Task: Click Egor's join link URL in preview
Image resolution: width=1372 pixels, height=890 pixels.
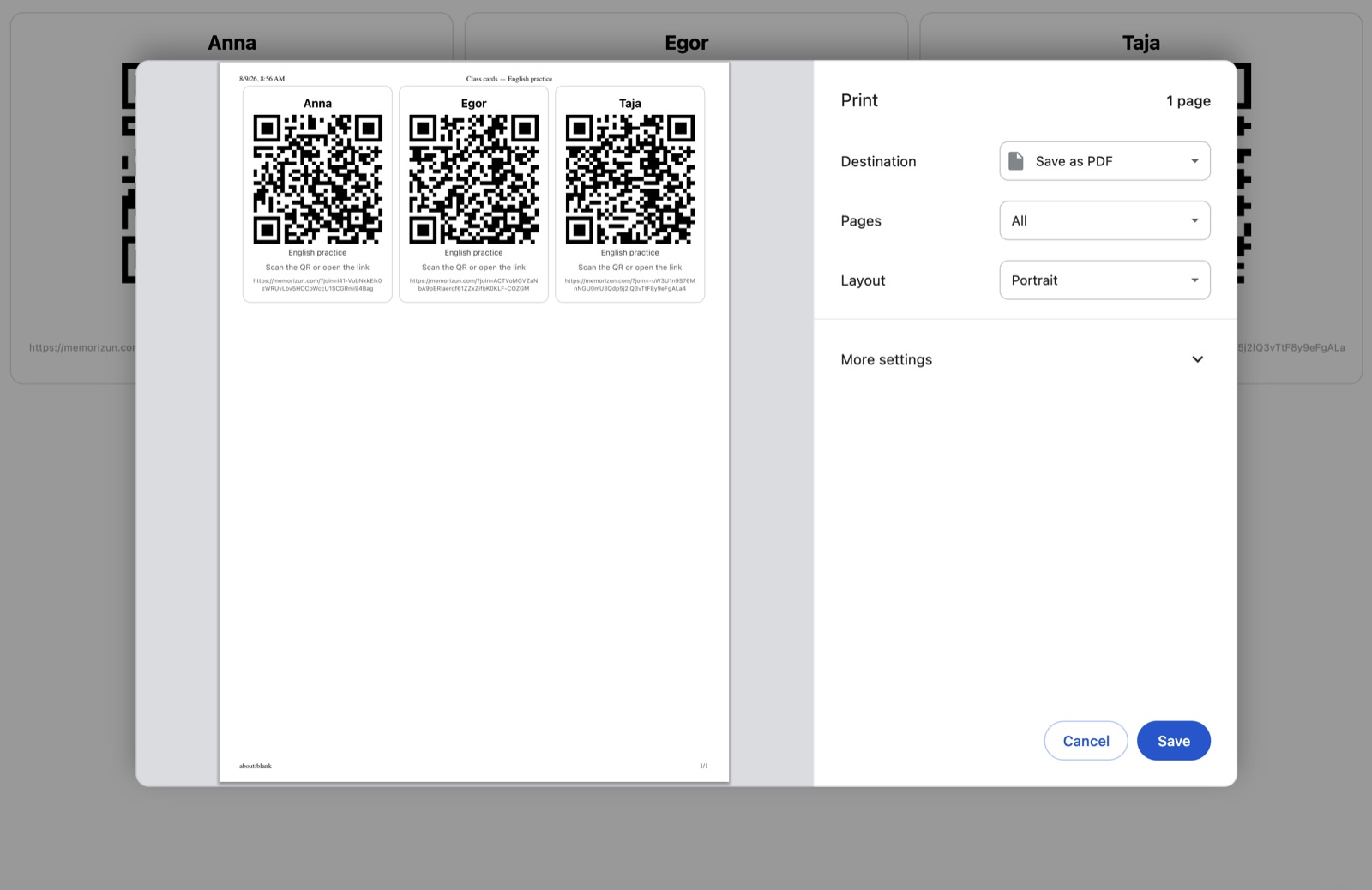Action: (473, 285)
